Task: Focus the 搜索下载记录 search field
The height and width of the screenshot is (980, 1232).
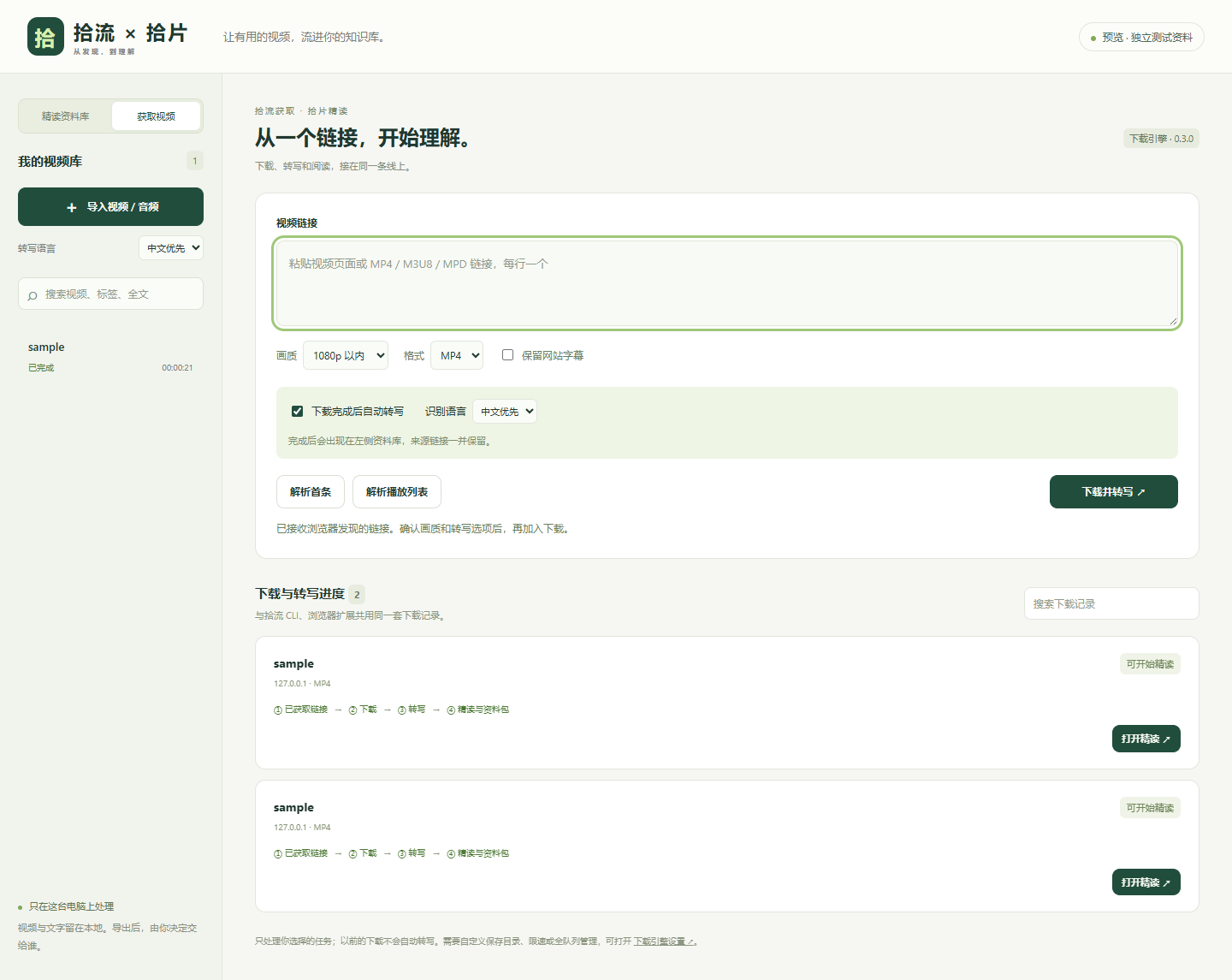Action: 1111,603
